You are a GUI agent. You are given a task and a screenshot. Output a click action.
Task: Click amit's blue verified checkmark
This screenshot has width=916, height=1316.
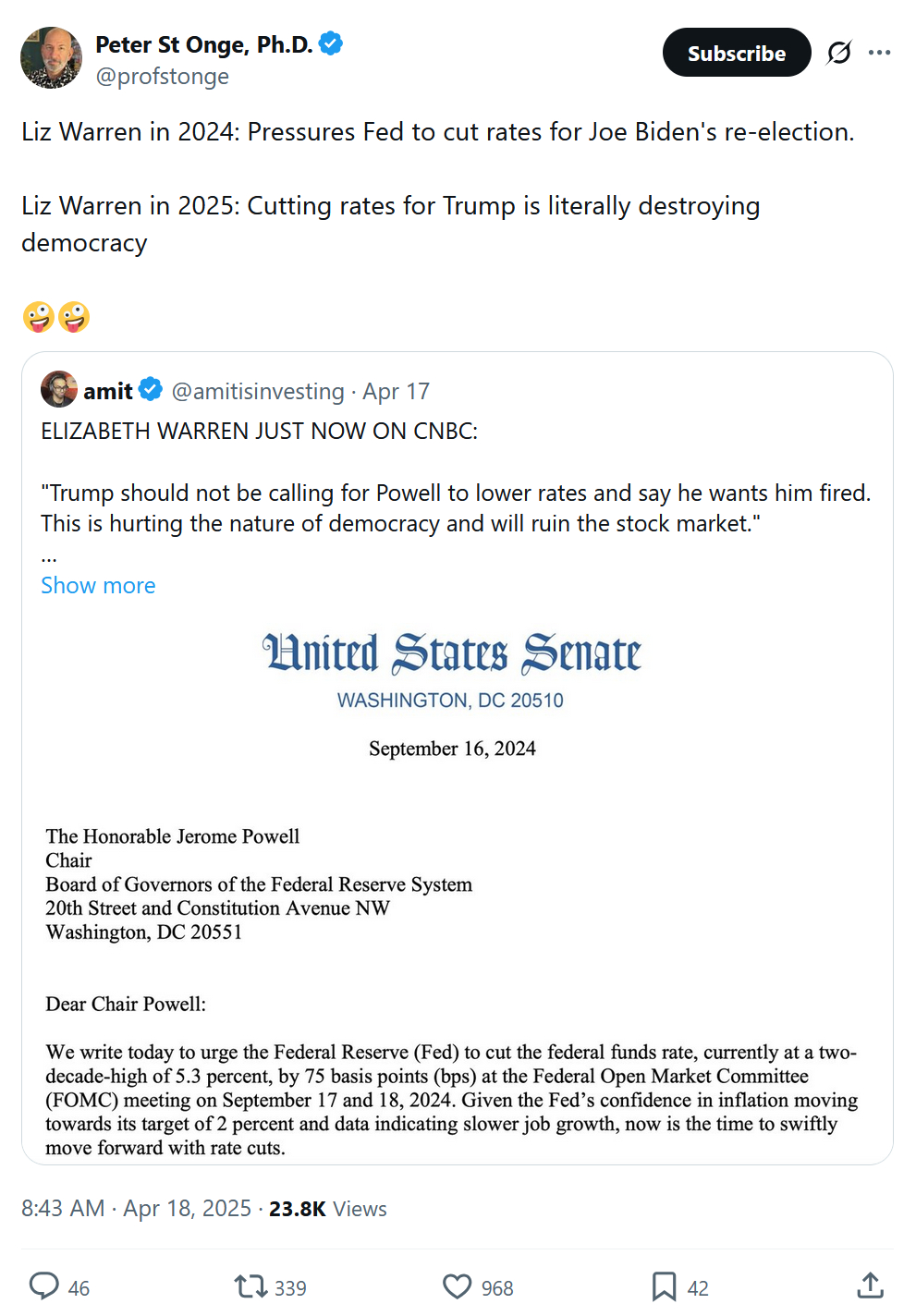click(x=151, y=390)
